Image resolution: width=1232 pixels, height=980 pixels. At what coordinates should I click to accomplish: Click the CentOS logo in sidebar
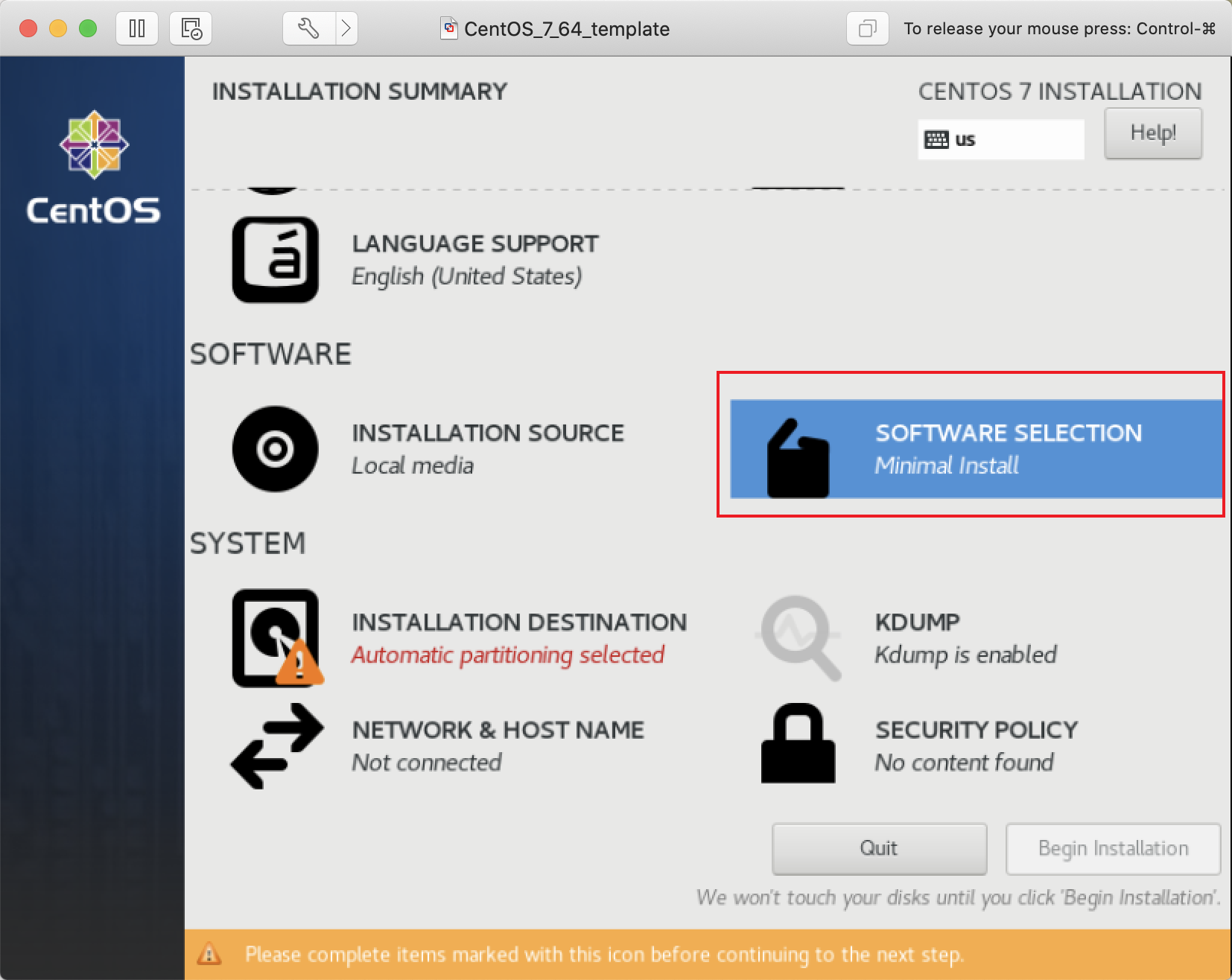[x=94, y=168]
